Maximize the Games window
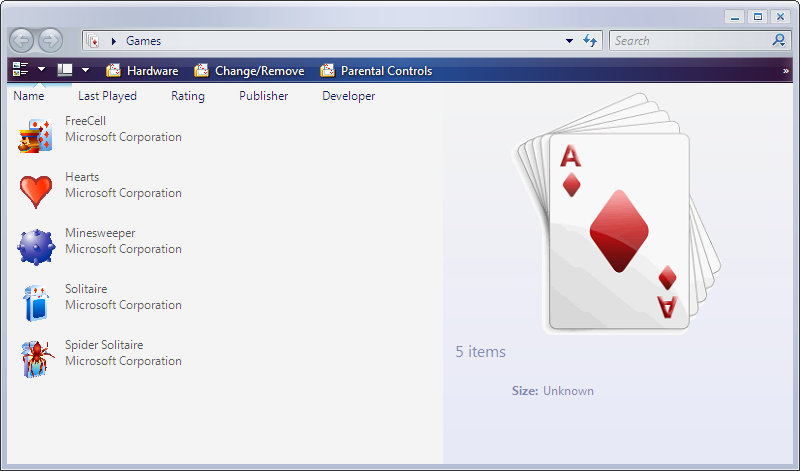800x471 pixels. point(758,17)
